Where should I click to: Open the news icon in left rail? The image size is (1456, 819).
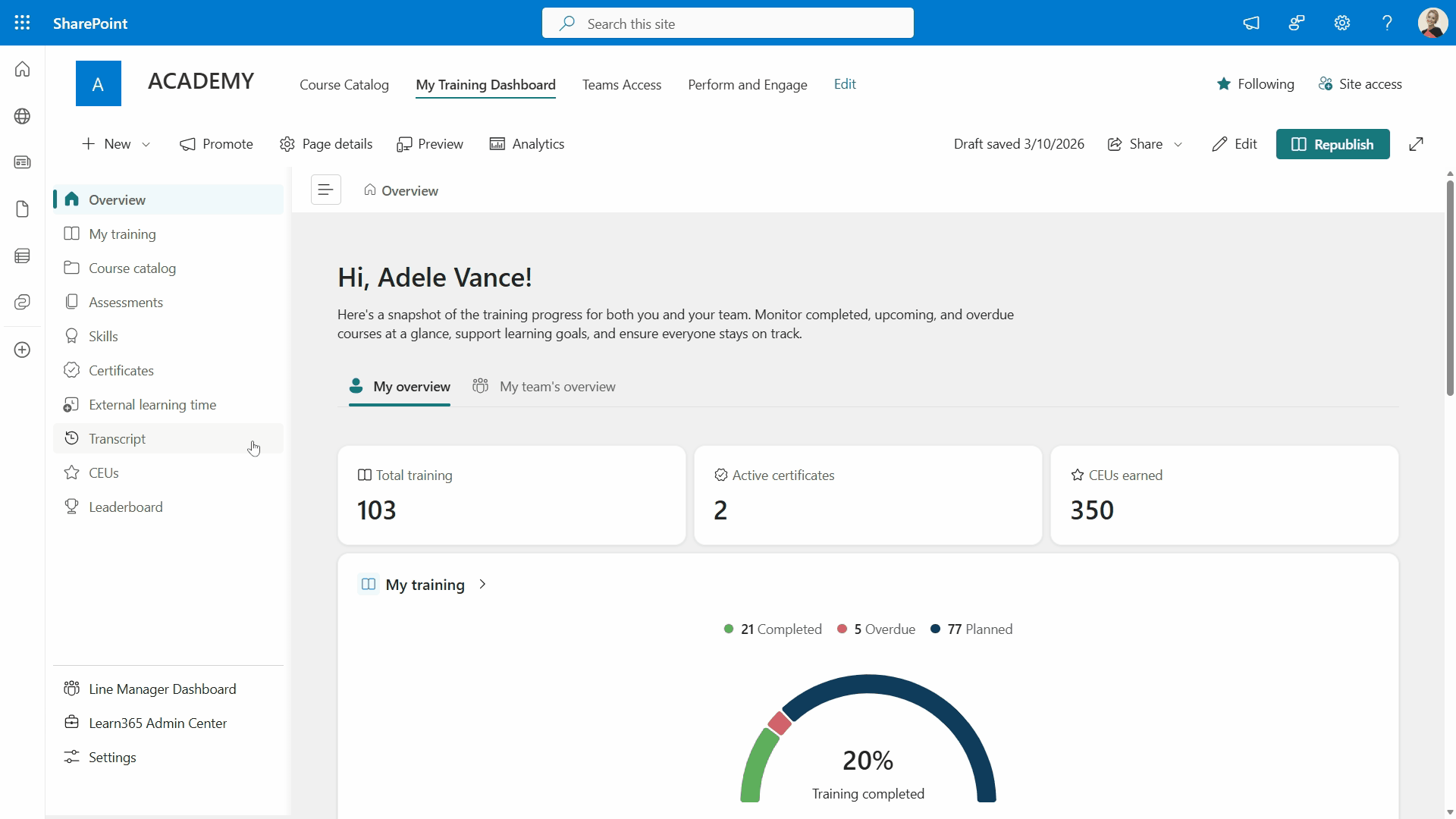(x=23, y=162)
